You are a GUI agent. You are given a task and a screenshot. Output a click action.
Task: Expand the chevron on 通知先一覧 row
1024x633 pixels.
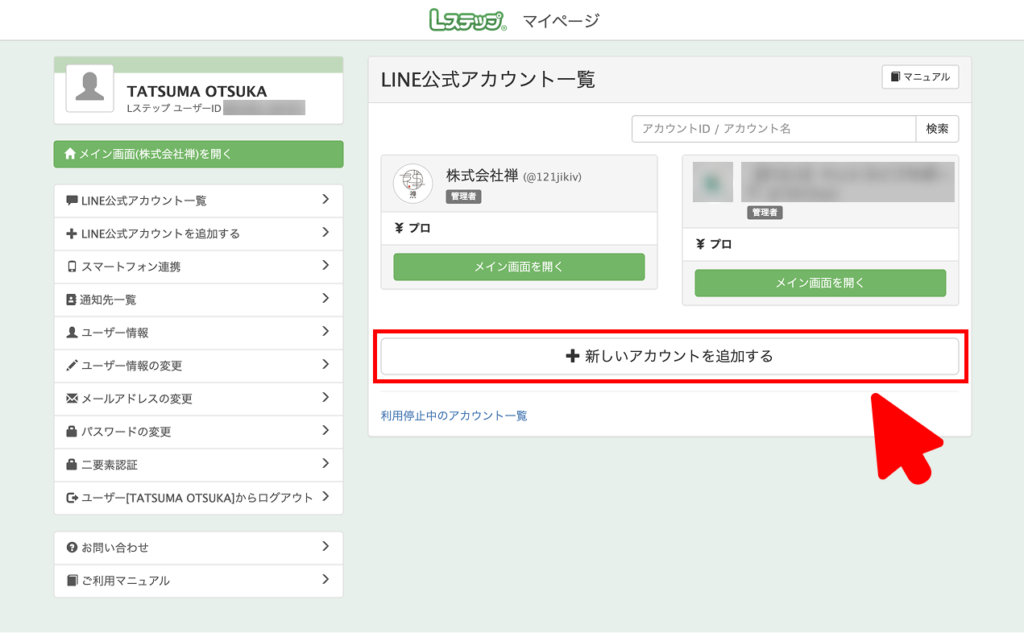(x=325, y=299)
